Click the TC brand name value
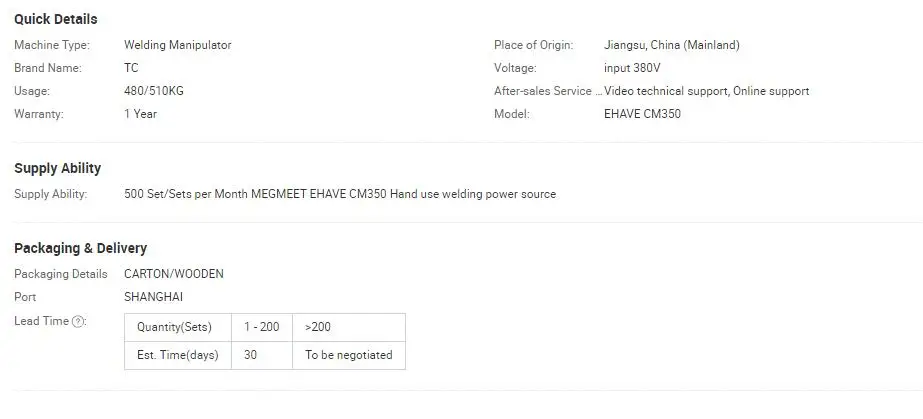 click(x=131, y=68)
